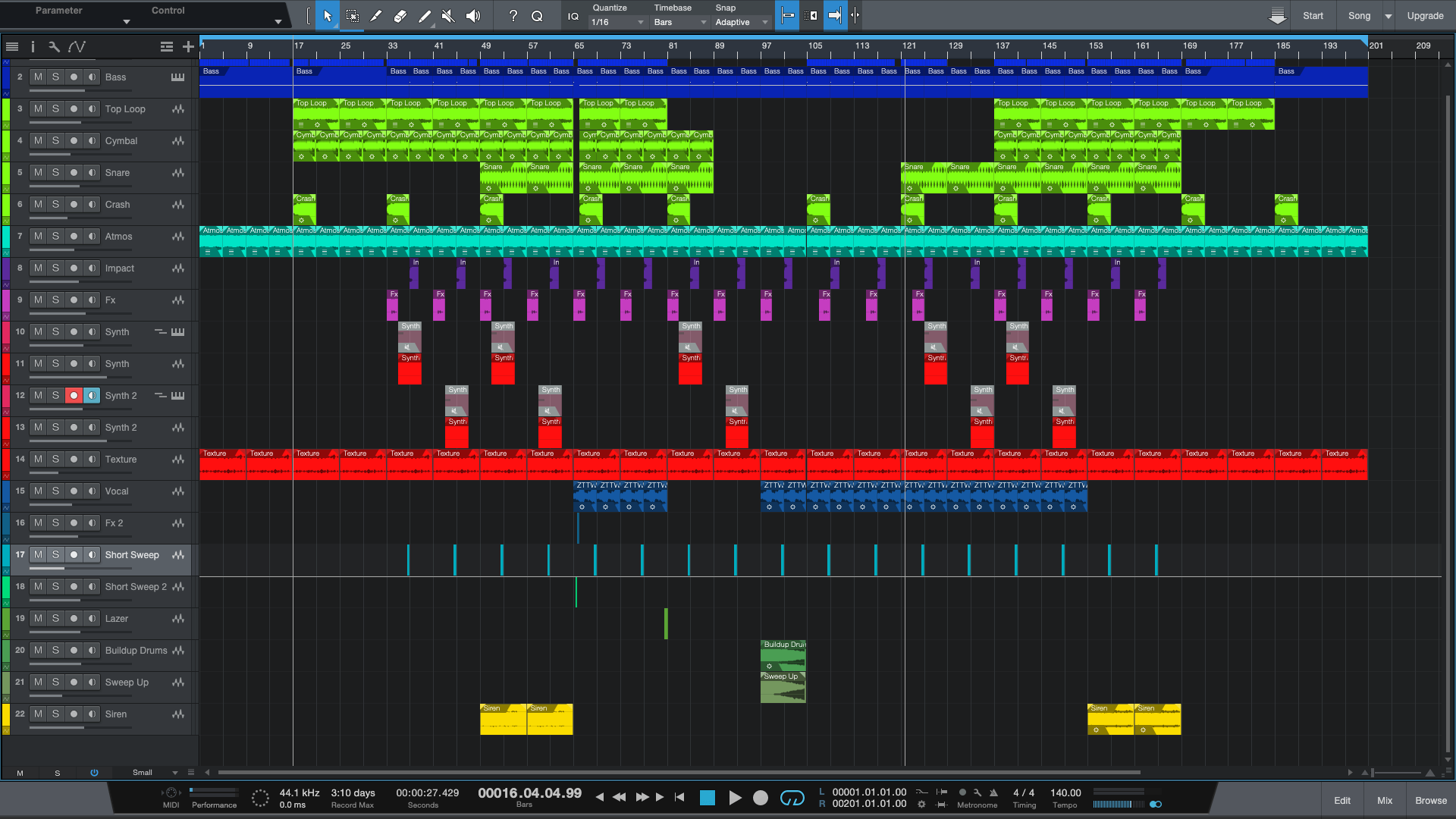Open the track list icon
The width and height of the screenshot is (1456, 819).
coord(12,47)
